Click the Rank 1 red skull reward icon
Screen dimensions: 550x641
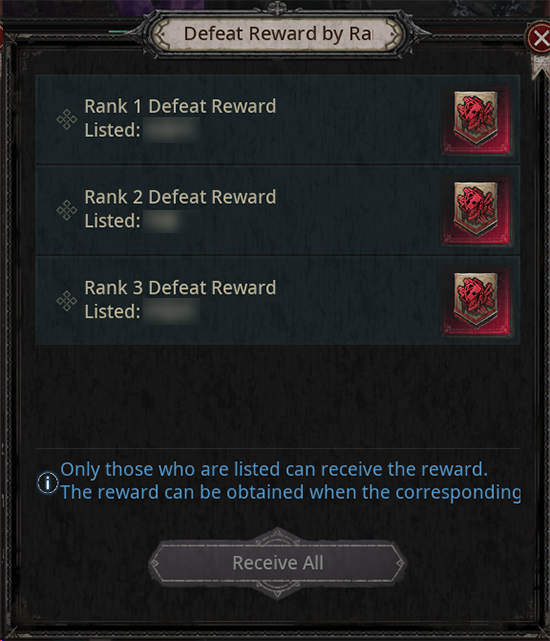476,119
